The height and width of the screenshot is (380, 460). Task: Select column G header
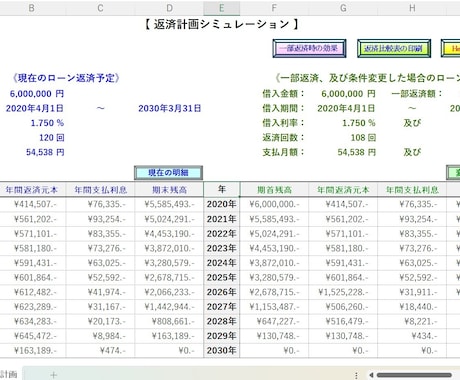point(343,8)
